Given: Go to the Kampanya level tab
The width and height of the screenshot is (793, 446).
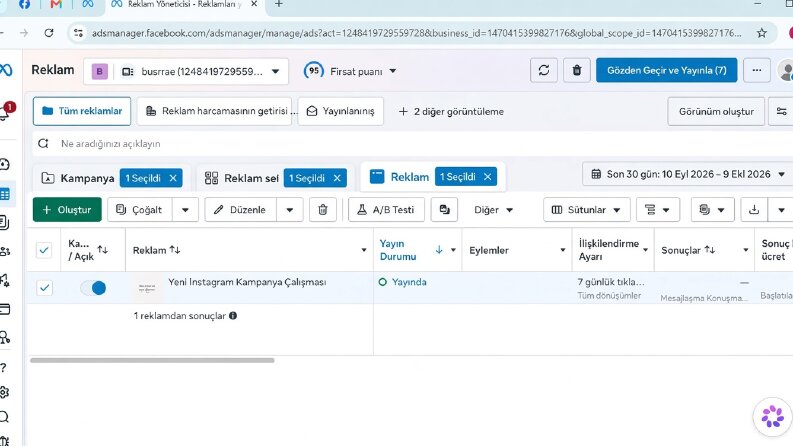Looking at the screenshot, I should (x=77, y=178).
